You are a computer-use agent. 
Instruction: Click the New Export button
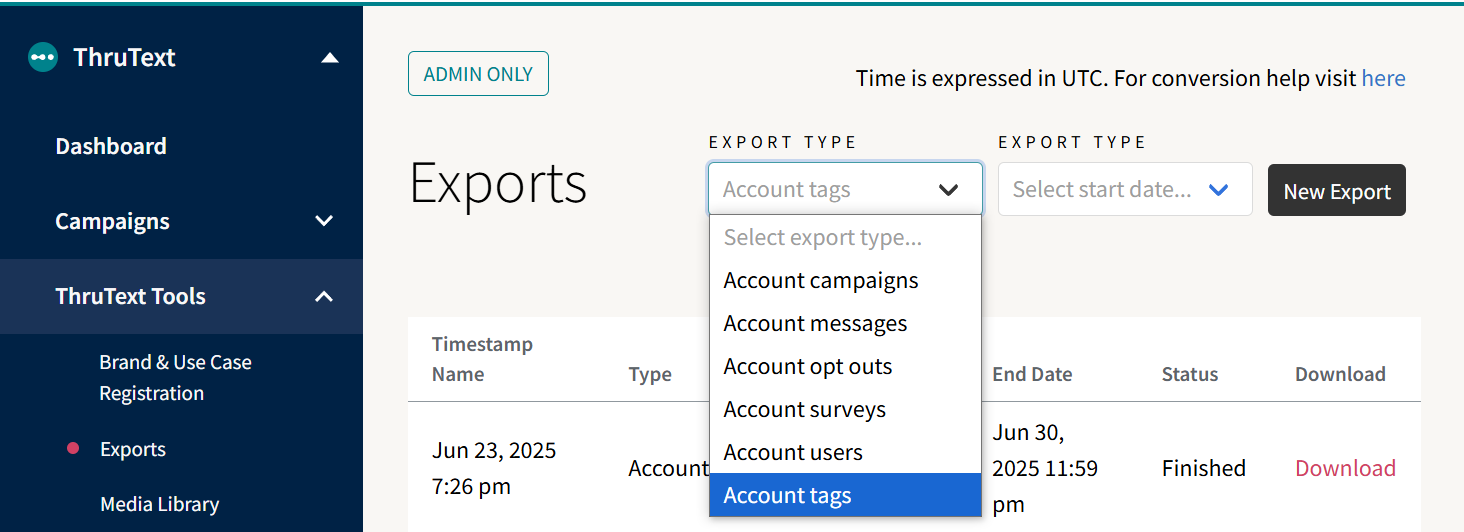(1337, 190)
